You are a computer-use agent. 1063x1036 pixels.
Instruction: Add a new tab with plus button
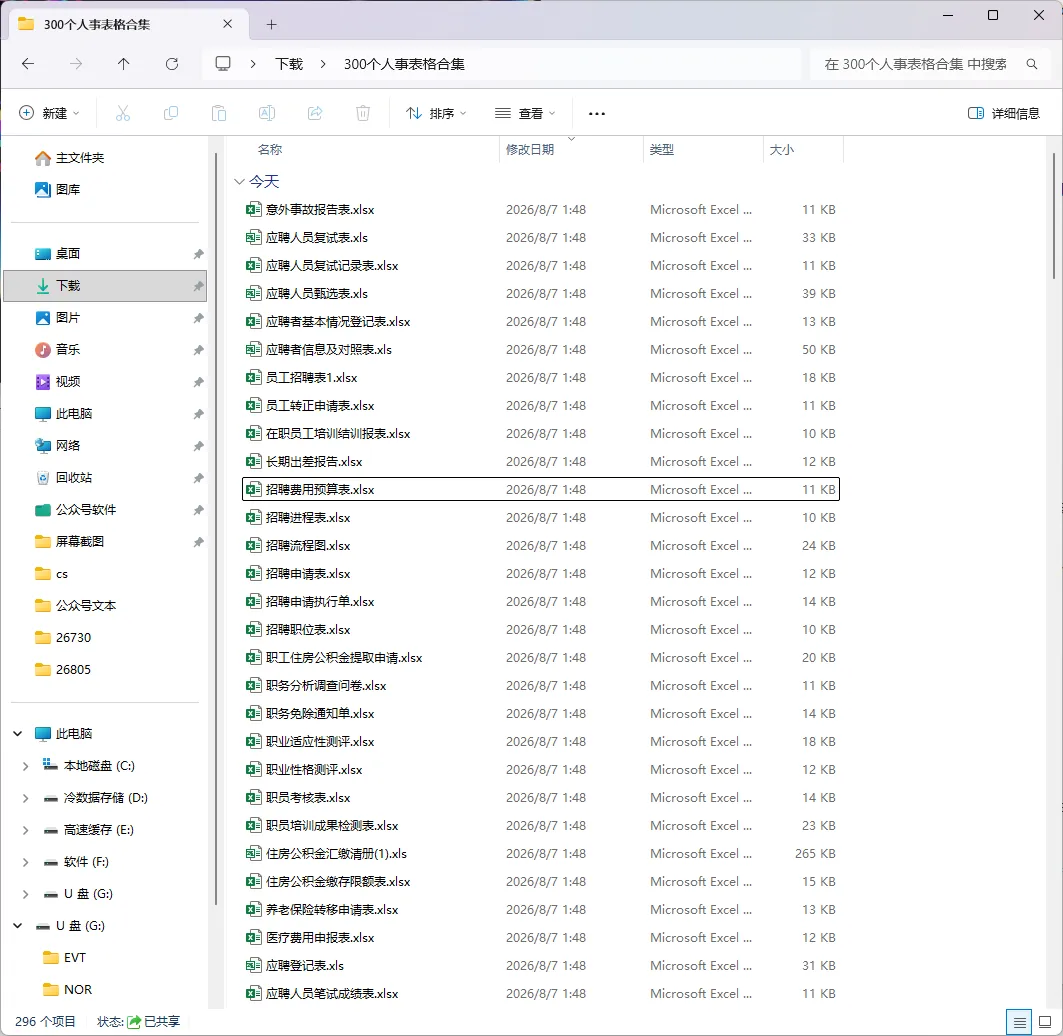tap(272, 24)
